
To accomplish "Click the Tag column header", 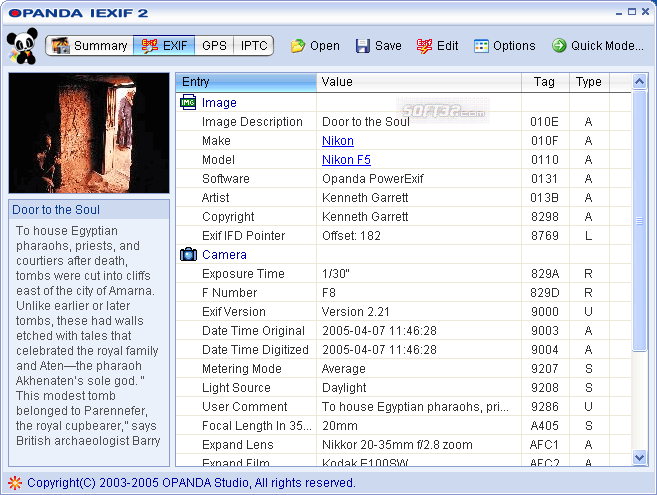I will point(545,82).
